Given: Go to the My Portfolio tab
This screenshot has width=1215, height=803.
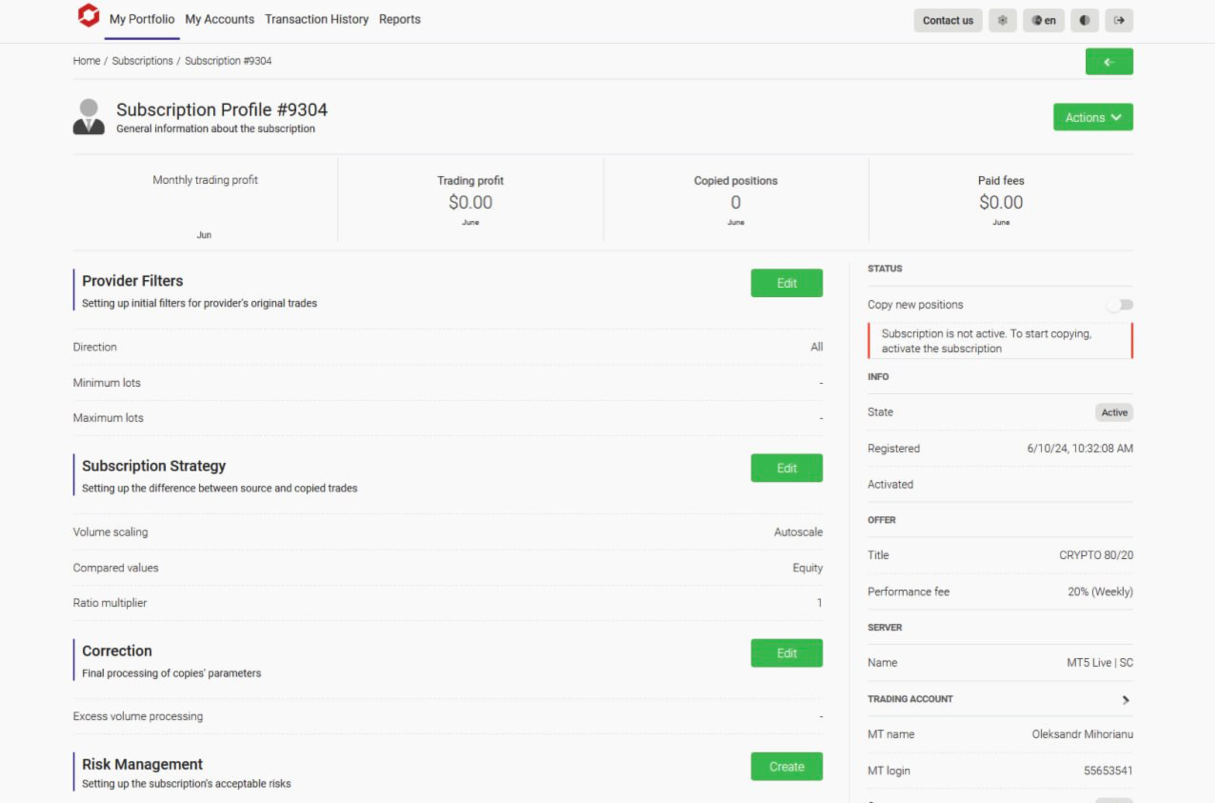Looking at the screenshot, I should point(142,19).
